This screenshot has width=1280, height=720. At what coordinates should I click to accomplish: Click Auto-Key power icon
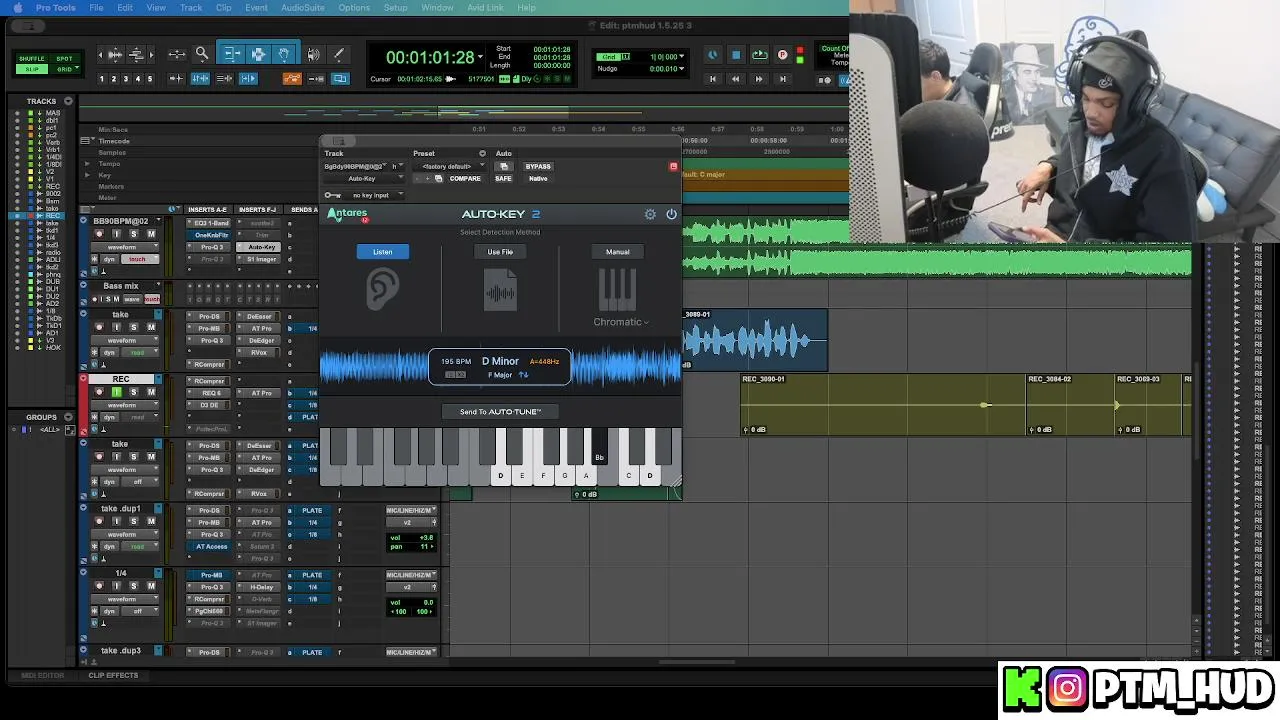(x=671, y=214)
